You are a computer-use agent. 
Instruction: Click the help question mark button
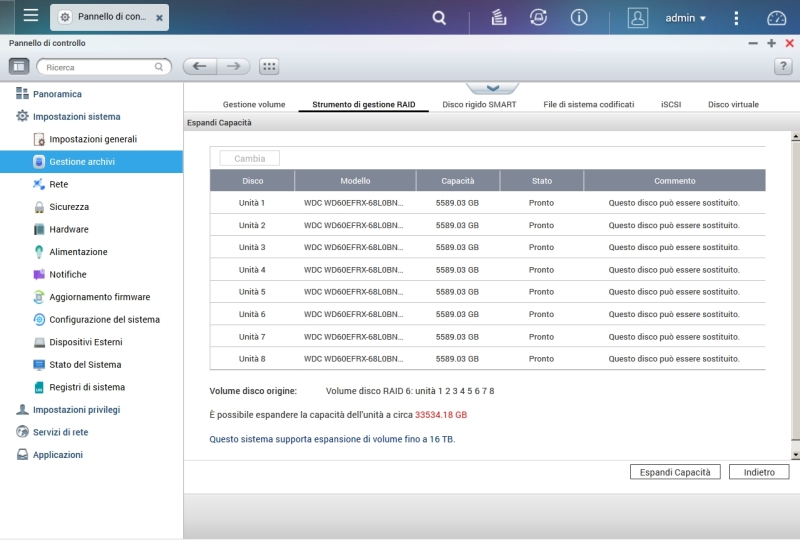[783, 66]
